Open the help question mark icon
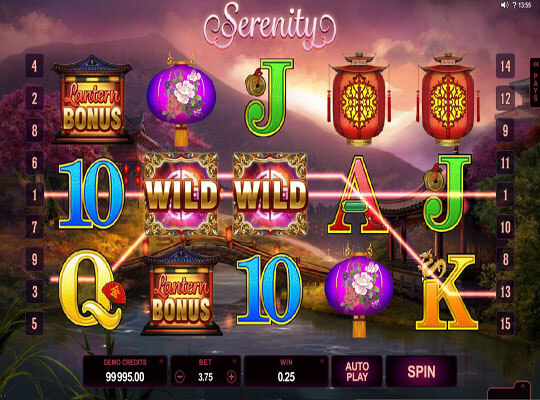The width and height of the screenshot is (540, 400). [514, 5]
